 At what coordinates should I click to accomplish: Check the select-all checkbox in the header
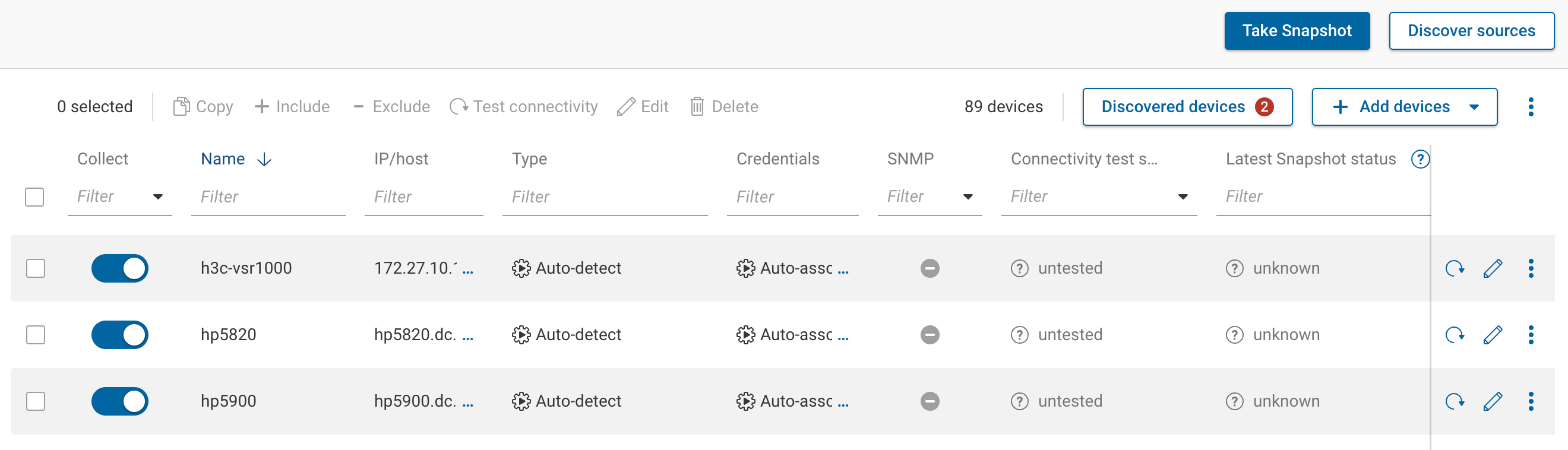tap(34, 197)
